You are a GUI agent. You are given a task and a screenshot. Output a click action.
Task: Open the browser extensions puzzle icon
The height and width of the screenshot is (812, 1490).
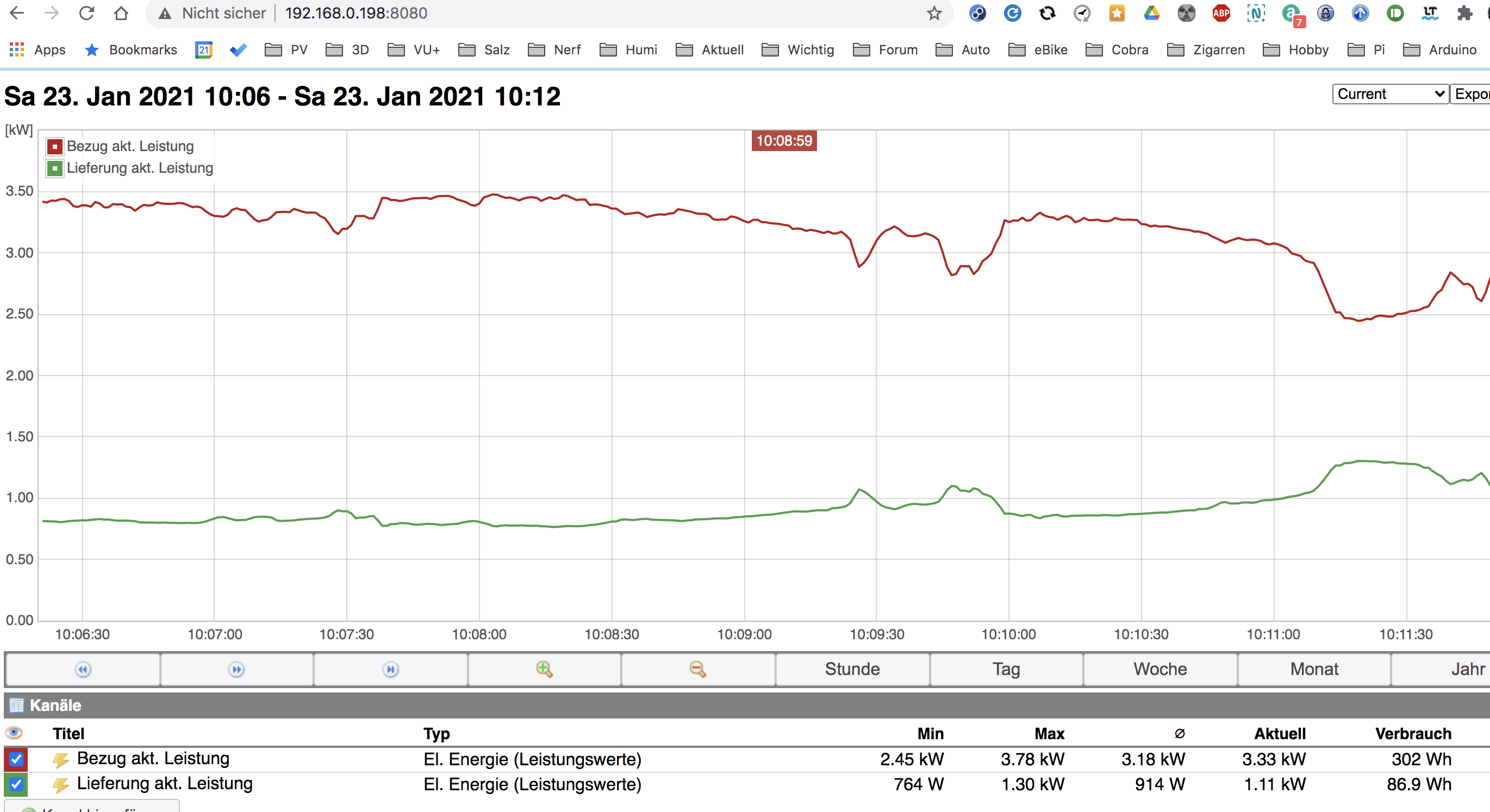click(1464, 13)
